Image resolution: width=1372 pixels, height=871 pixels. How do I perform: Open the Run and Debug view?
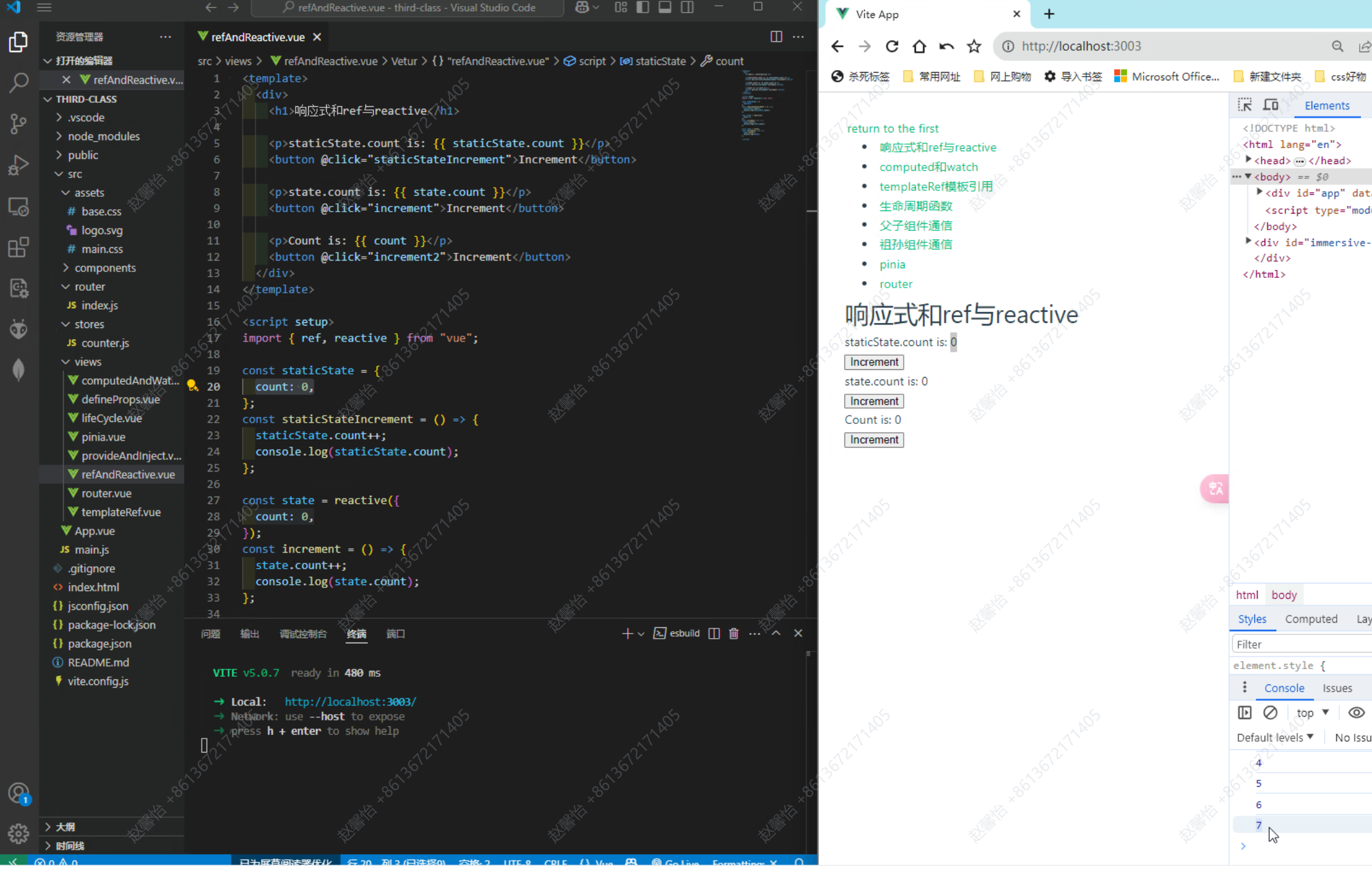tap(19, 165)
